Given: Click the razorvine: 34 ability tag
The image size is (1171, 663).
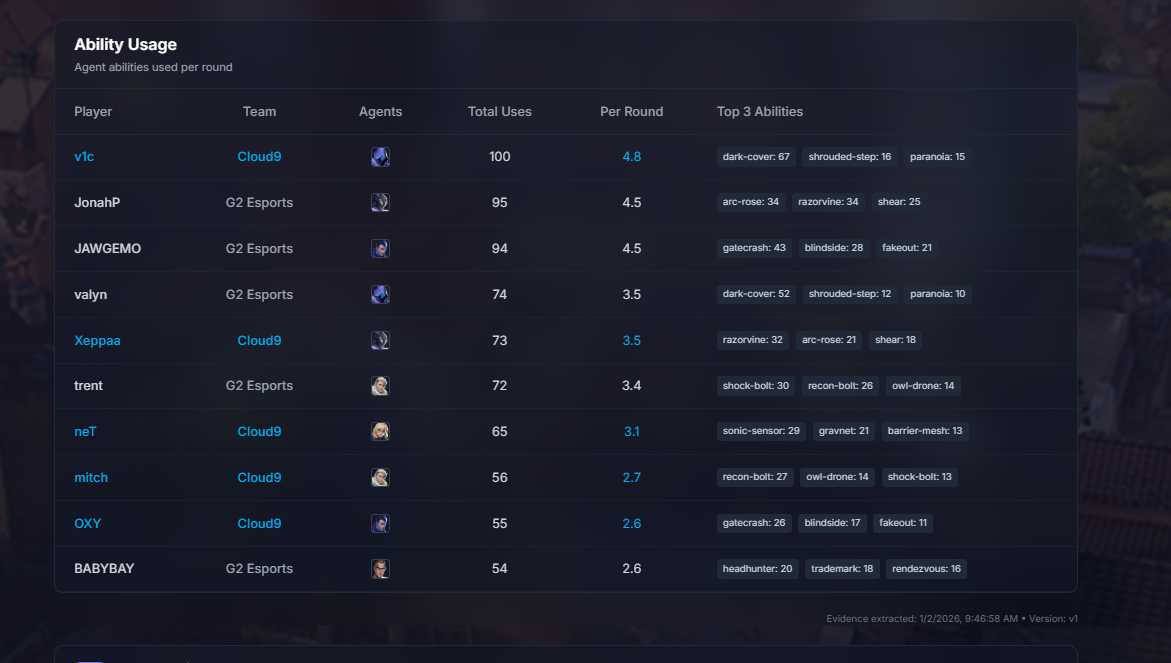Looking at the screenshot, I should tap(828, 202).
